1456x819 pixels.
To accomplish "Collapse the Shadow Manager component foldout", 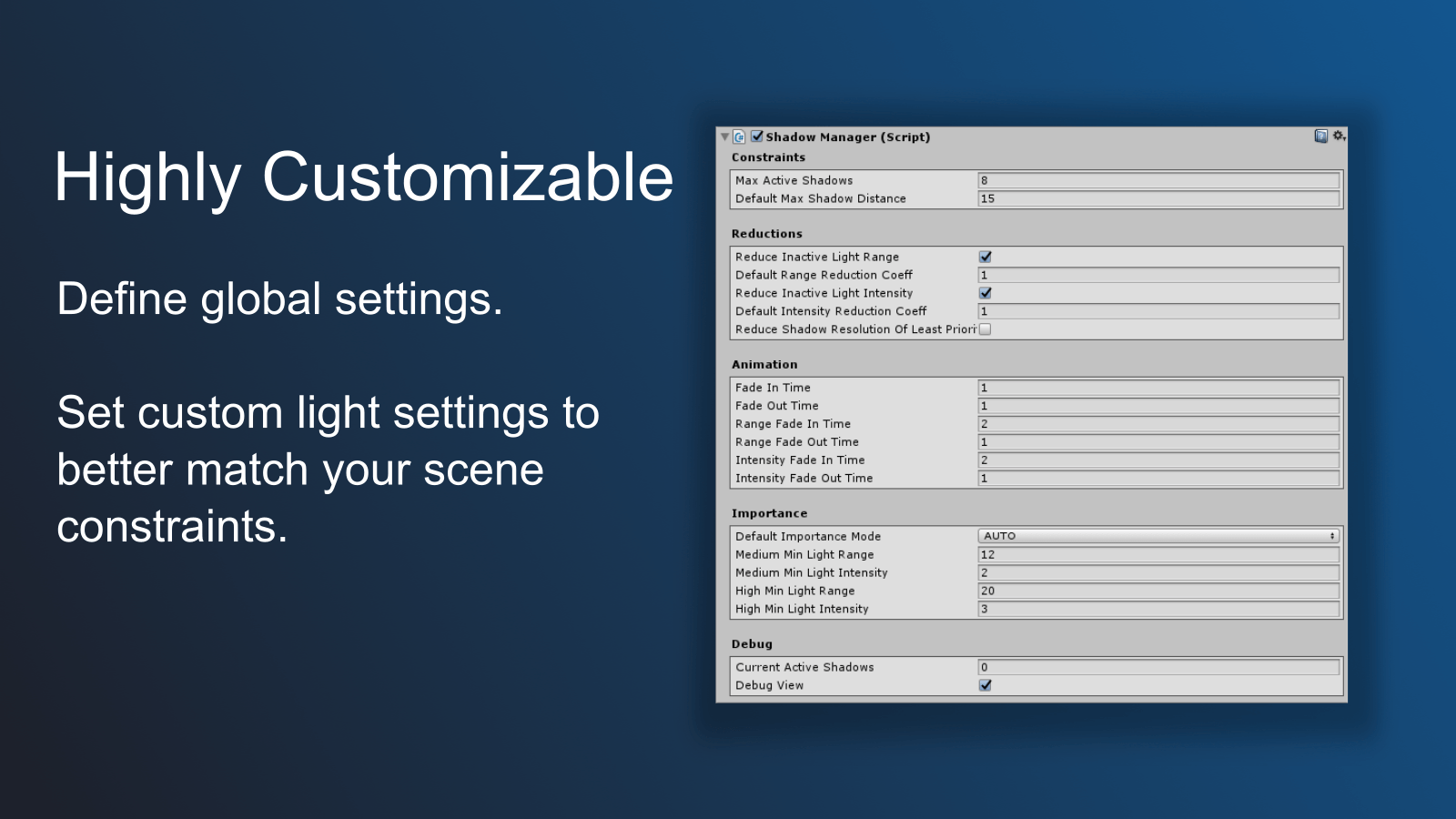I will click(x=725, y=137).
